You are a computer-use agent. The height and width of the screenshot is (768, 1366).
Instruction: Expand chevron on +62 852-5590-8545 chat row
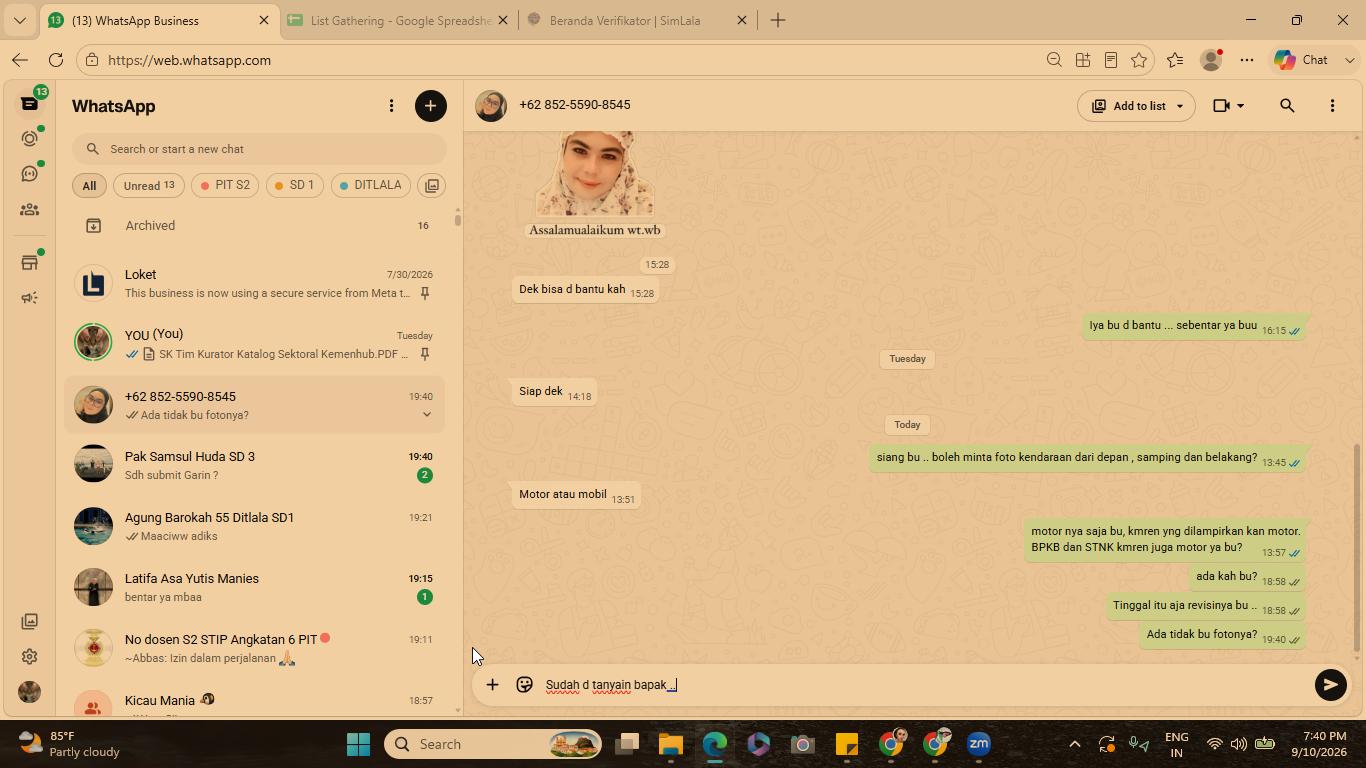tap(426, 415)
